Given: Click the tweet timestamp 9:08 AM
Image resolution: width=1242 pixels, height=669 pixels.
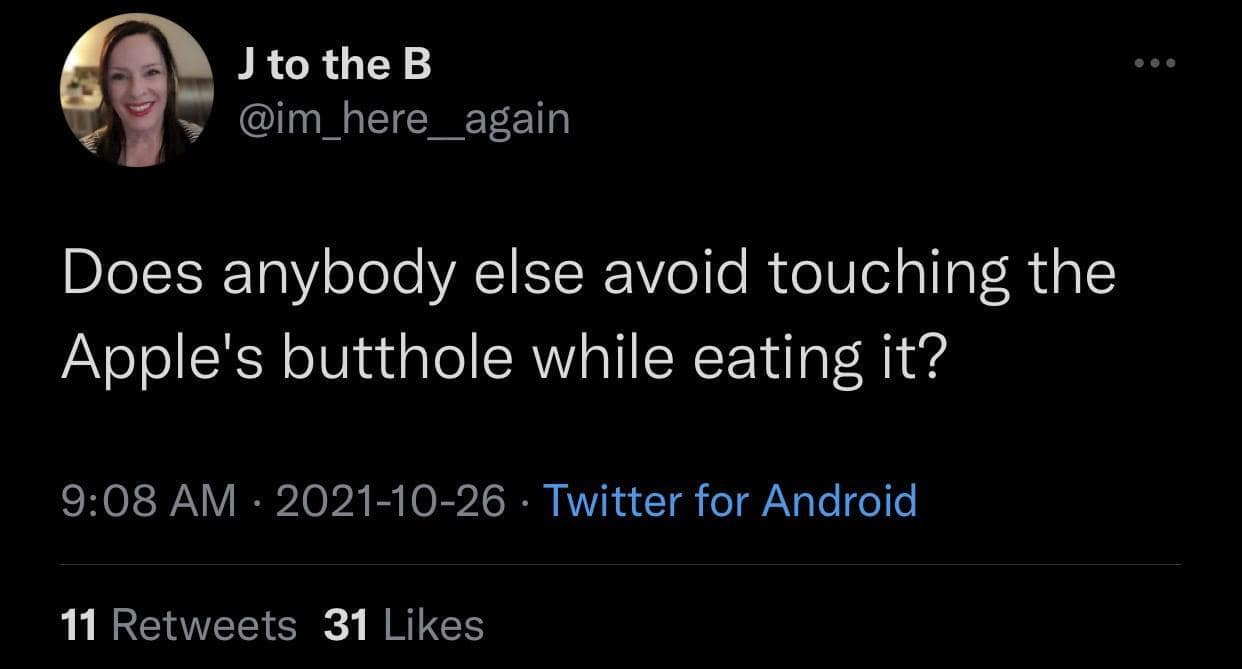Looking at the screenshot, I should click(146, 501).
